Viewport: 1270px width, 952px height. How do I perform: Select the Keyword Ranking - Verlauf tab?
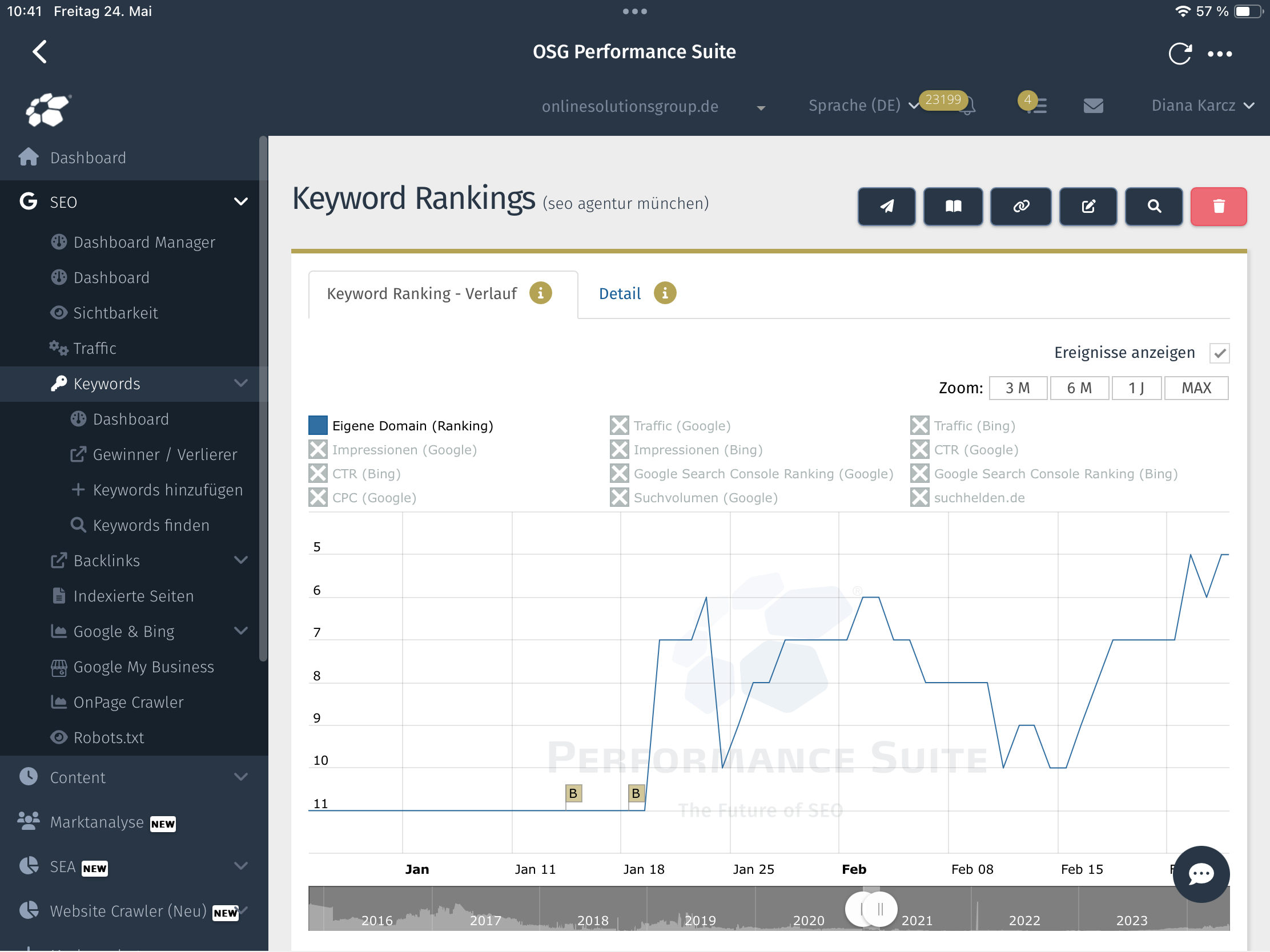pos(443,294)
